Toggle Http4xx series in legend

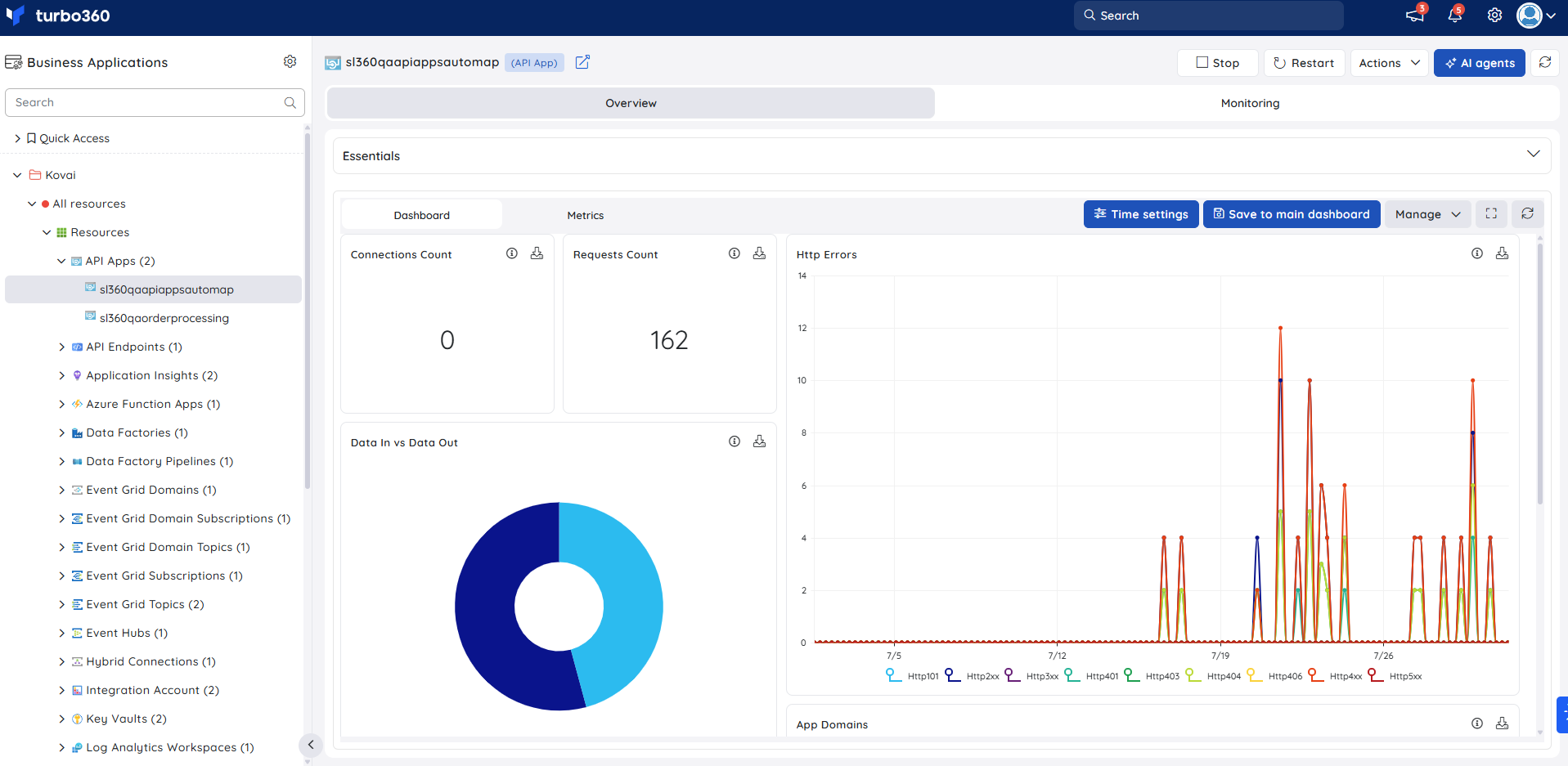point(1335,675)
